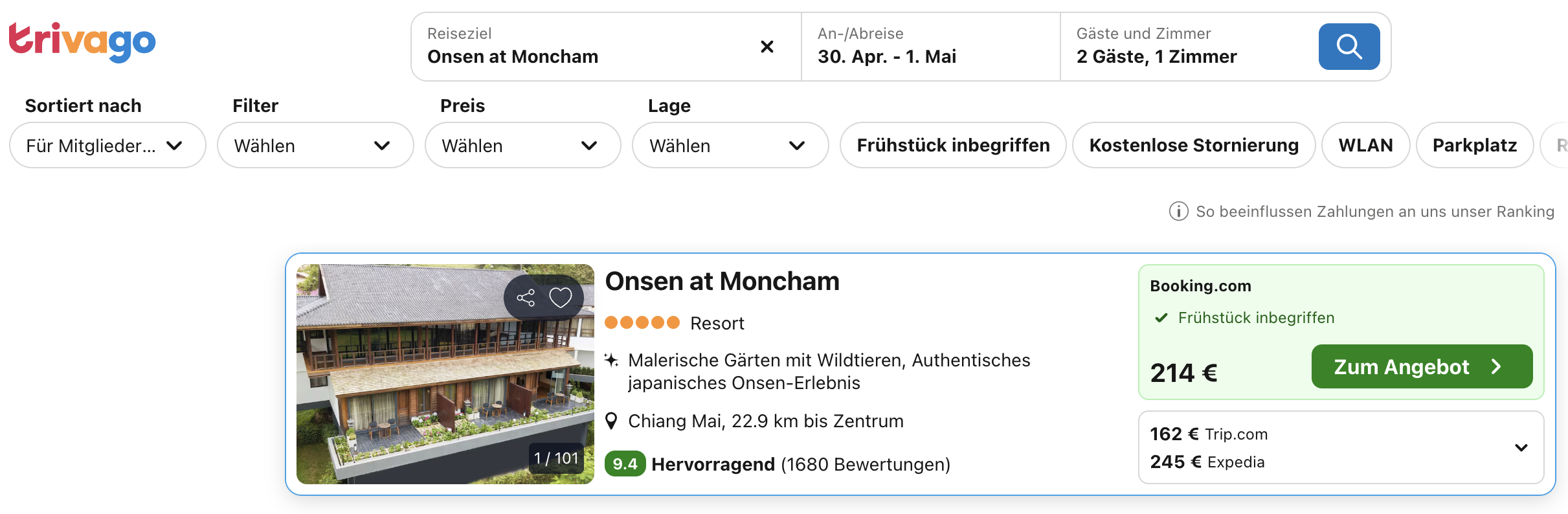Open the ranking payments info link
This screenshot has height=514, width=1568.
[x=1374, y=212]
